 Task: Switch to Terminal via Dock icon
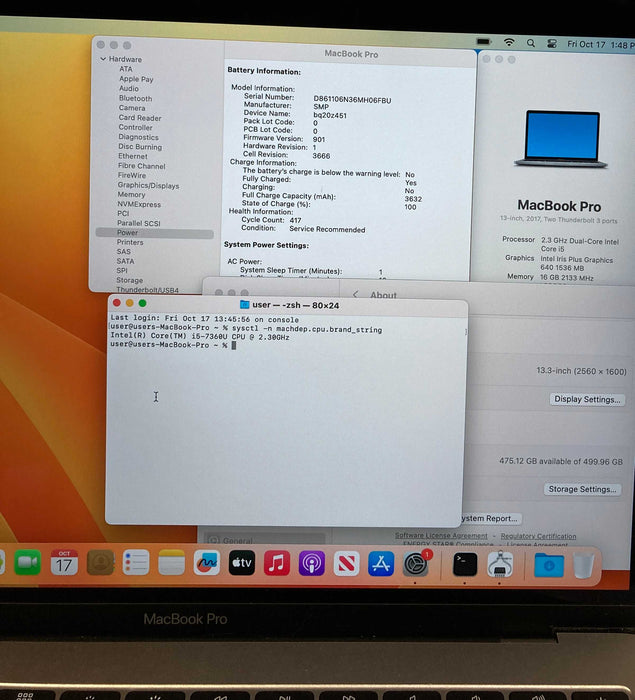pos(464,564)
